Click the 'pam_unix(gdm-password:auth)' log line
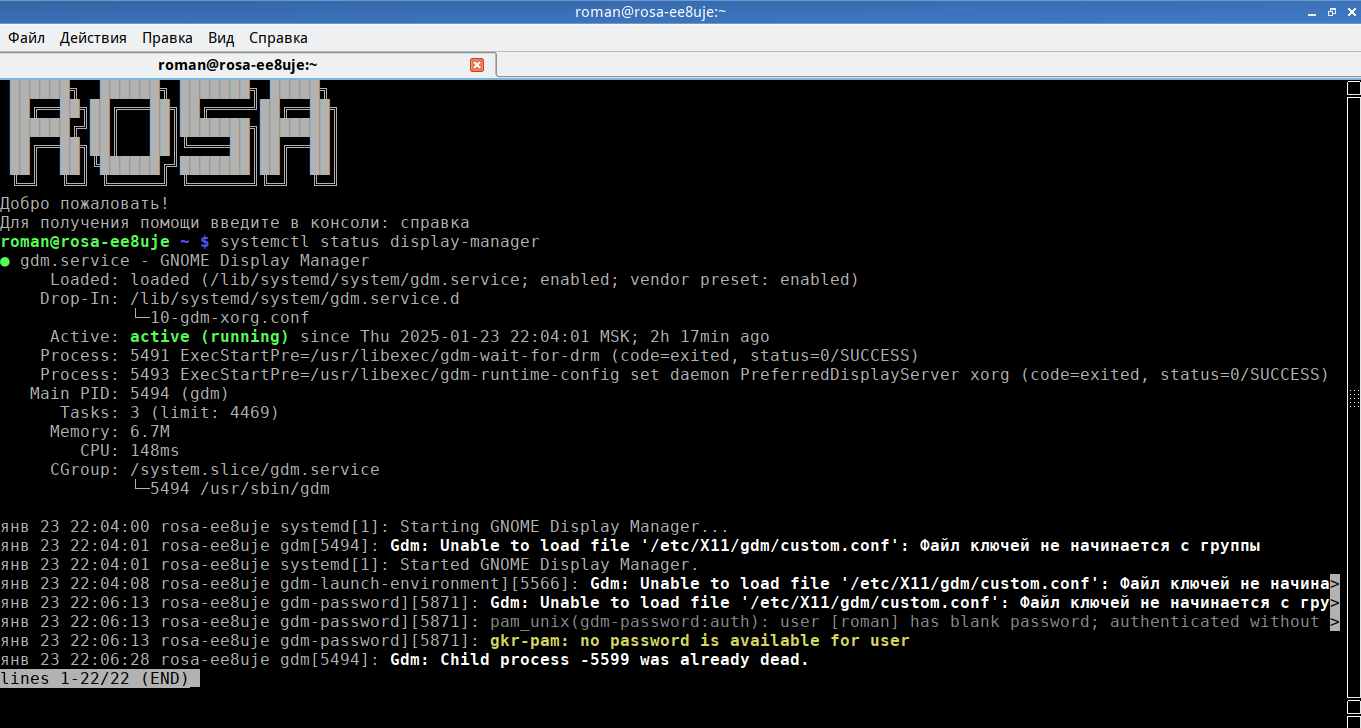 click(670, 622)
